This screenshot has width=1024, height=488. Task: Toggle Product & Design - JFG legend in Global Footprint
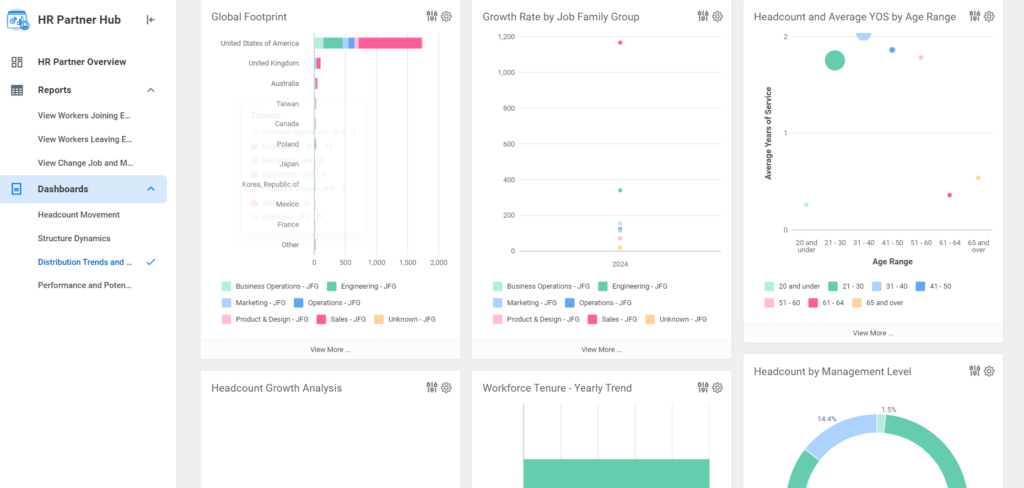[264, 319]
